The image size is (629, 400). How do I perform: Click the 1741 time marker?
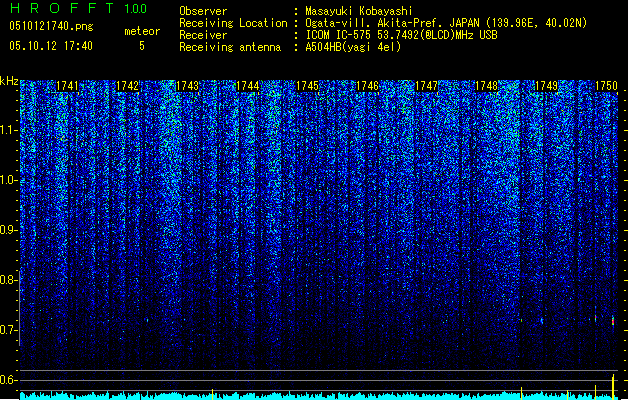[67, 86]
